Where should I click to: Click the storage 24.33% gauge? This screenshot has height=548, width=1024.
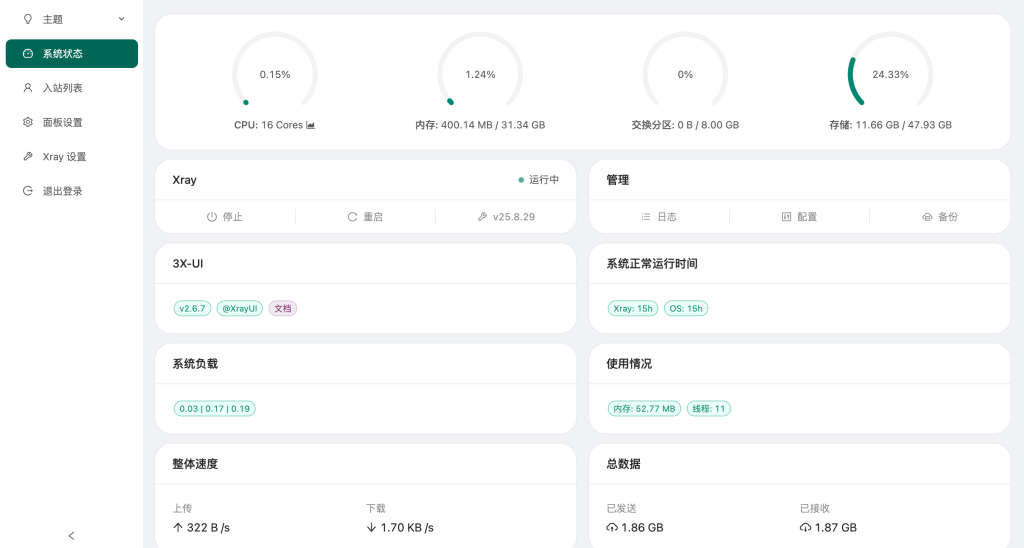(x=890, y=74)
